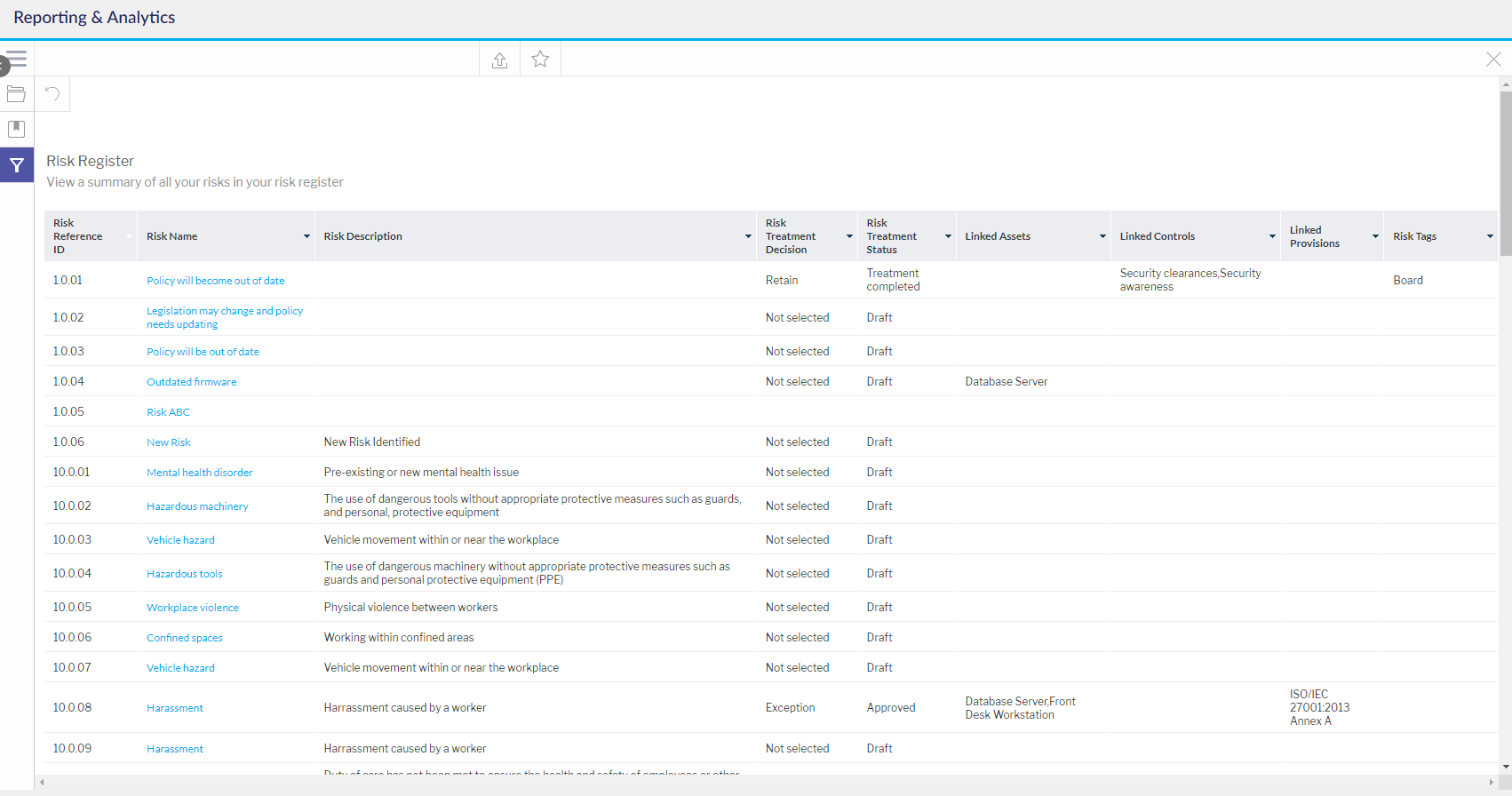The image size is (1512, 796).
Task: Click the folder icon in sidebar
Action: click(16, 94)
